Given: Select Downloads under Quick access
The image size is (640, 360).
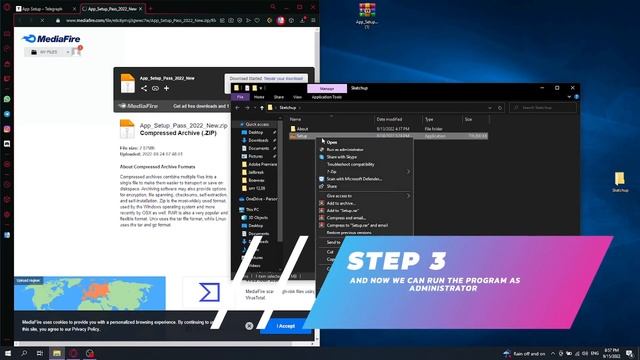Looking at the screenshot, I should coord(258,140).
